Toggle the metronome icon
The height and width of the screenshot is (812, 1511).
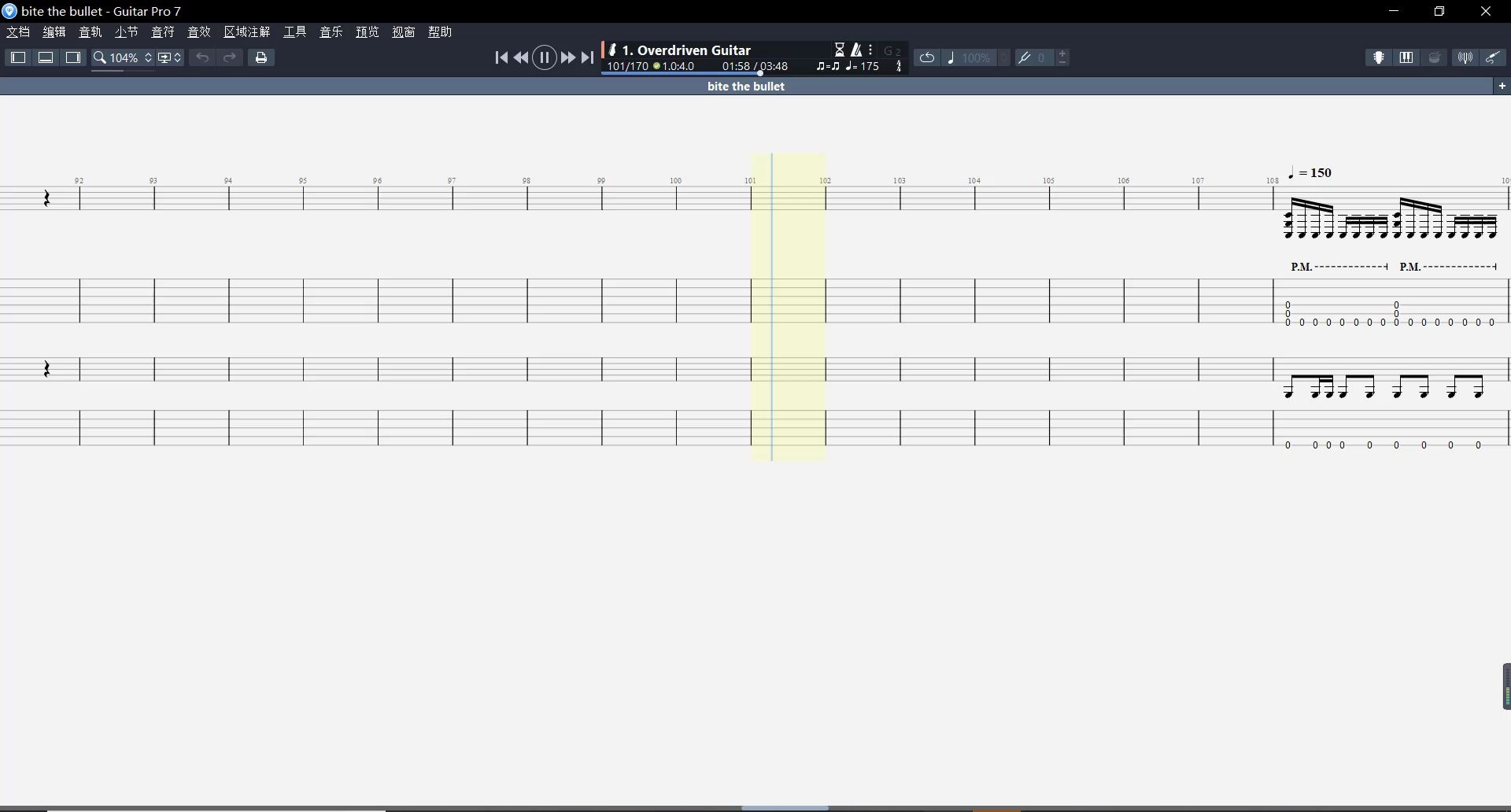(x=856, y=50)
